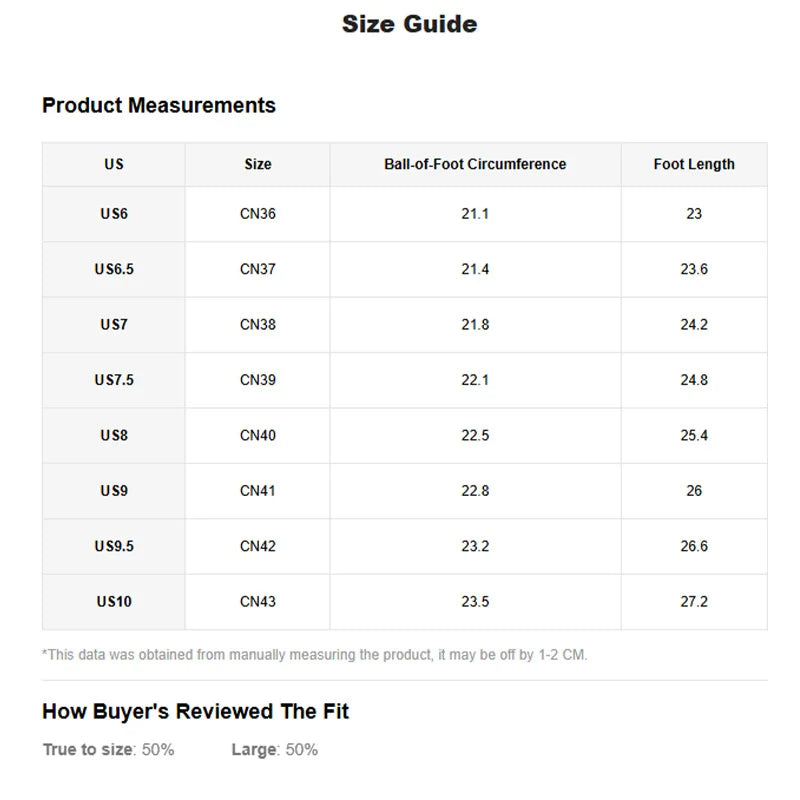Click the Ball-of-Foot Circumference column header

point(475,164)
